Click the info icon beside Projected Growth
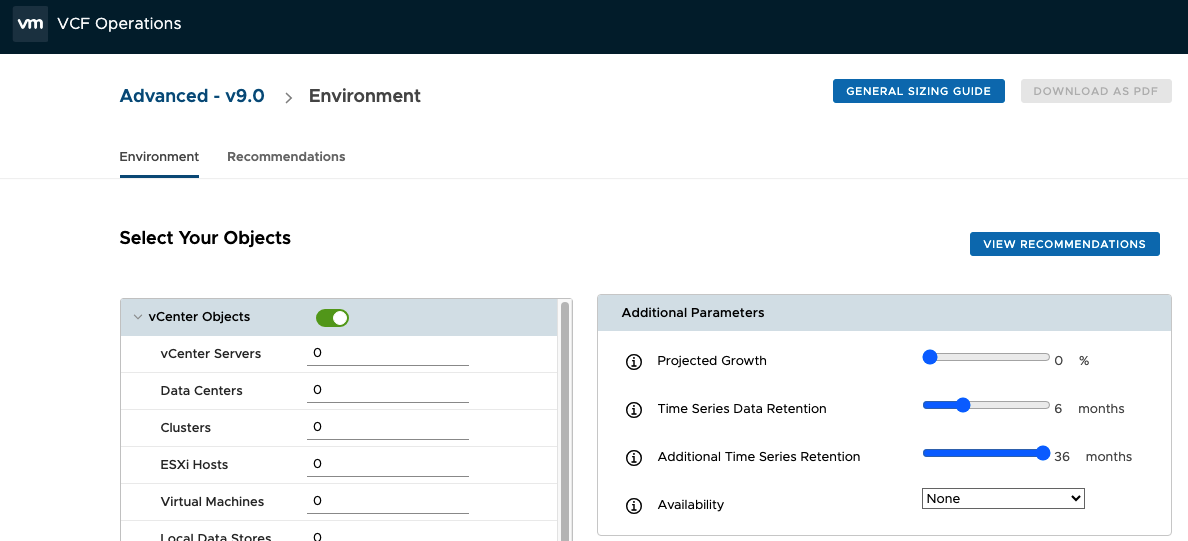The image size is (1188, 541). (633, 361)
